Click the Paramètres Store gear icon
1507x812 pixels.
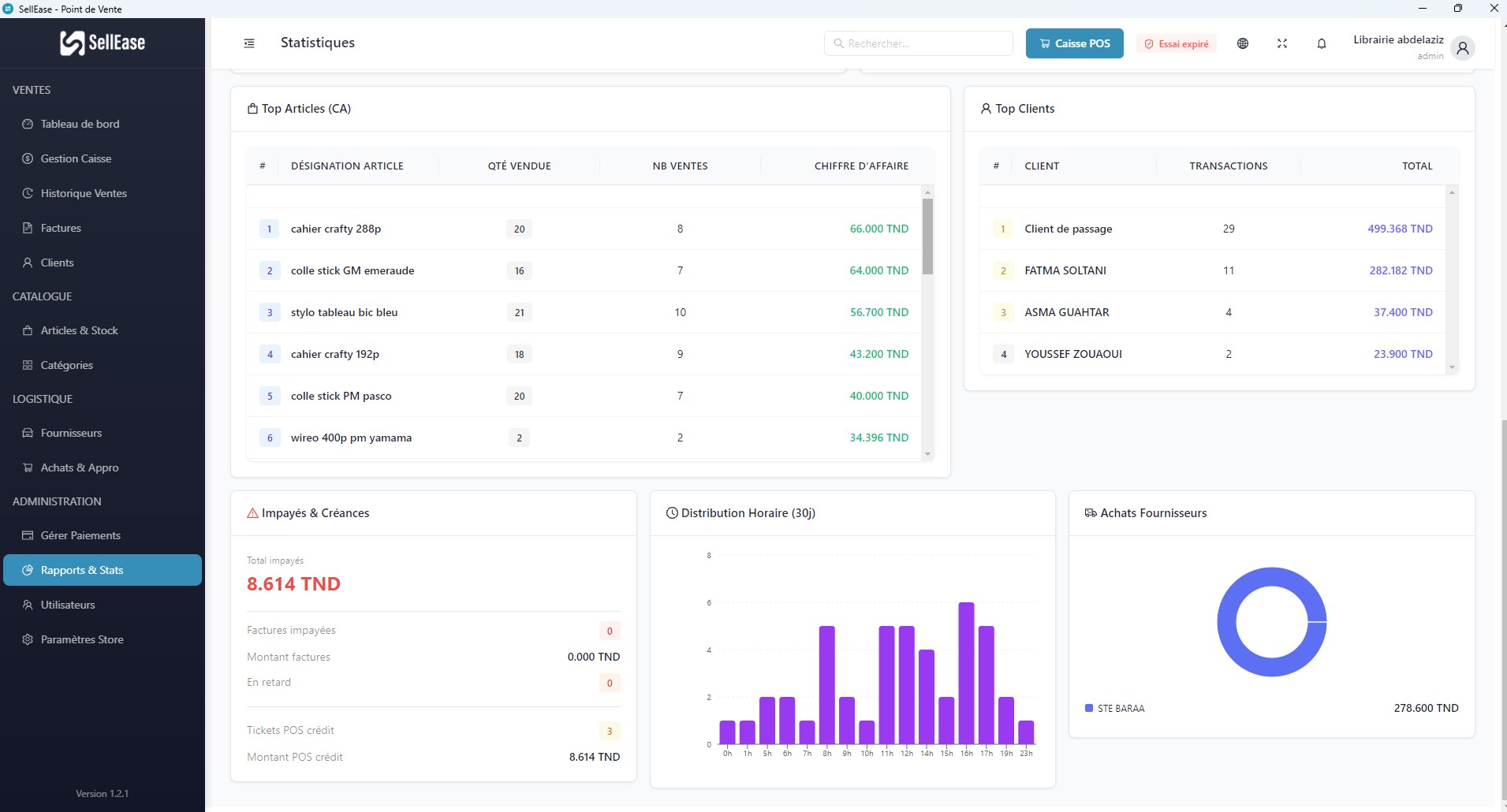(28, 639)
